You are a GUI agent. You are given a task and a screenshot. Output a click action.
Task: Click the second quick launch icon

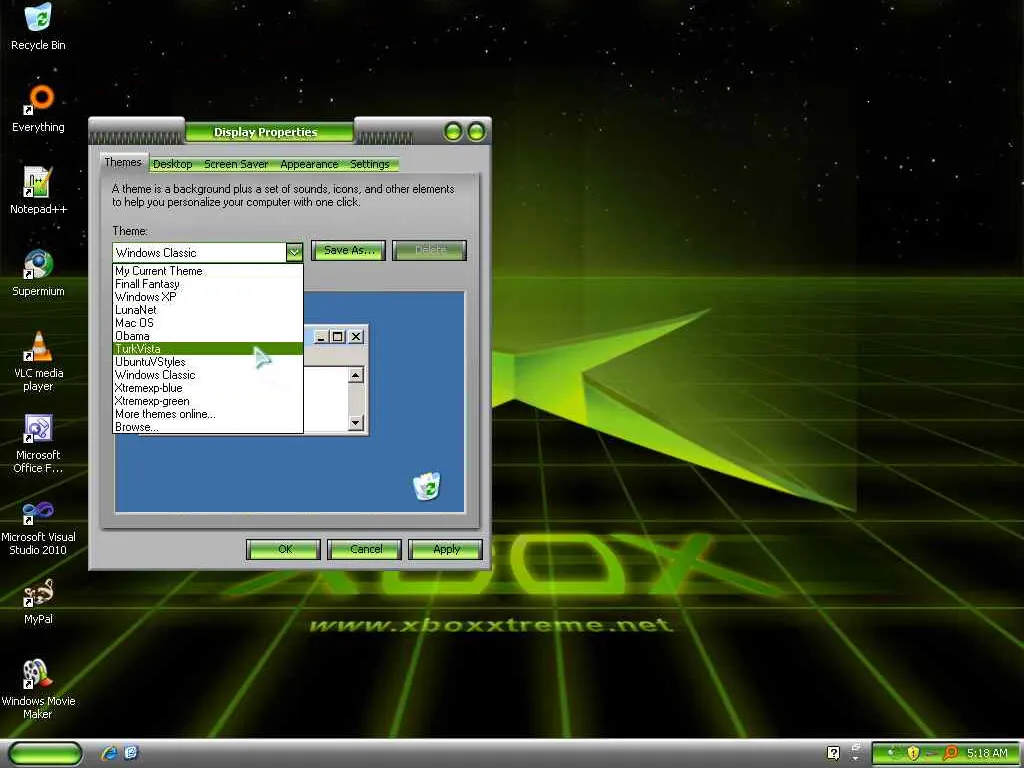pyautogui.click(x=131, y=753)
